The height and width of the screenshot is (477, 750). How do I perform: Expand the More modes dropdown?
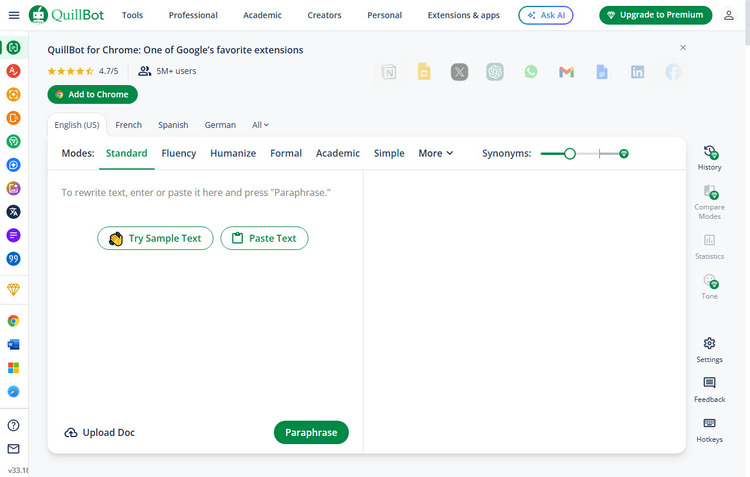[x=435, y=153]
